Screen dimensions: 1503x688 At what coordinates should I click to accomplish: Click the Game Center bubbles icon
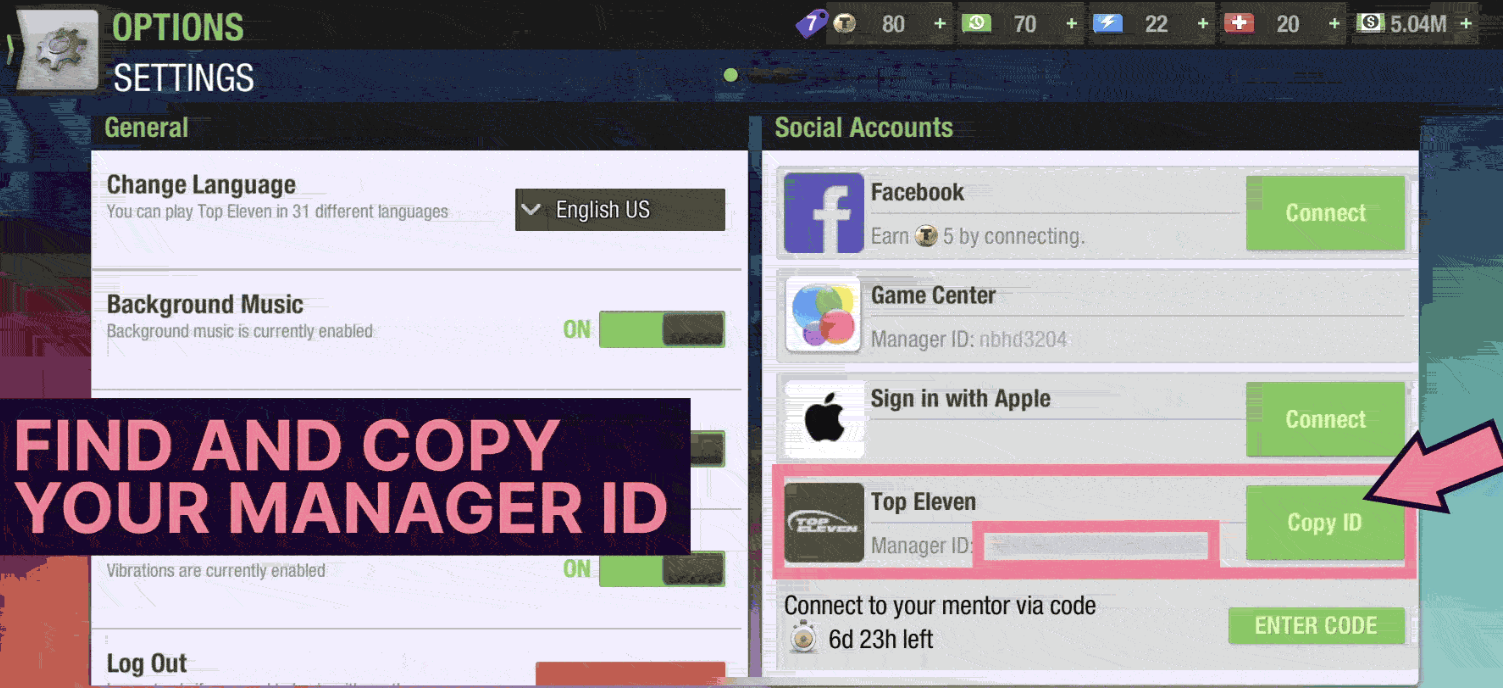pyautogui.click(x=824, y=314)
